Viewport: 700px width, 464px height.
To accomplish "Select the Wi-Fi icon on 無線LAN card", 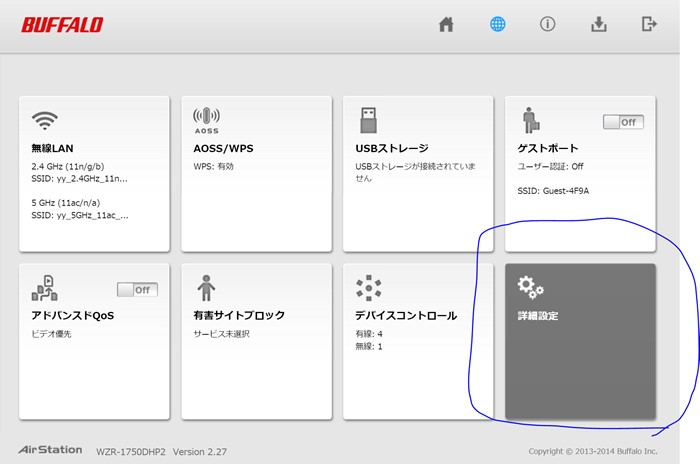I will [45, 120].
